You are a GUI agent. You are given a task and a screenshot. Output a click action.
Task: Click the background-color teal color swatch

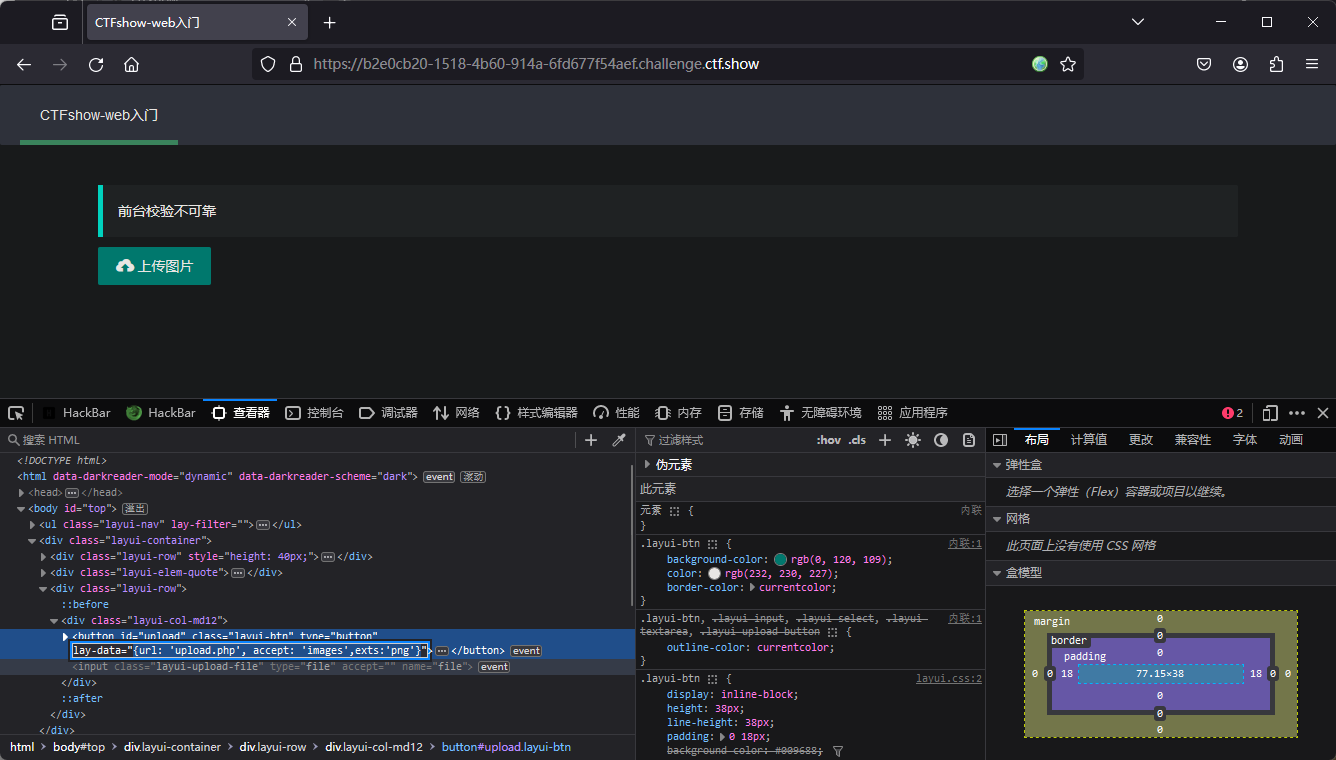pyautogui.click(x=781, y=560)
